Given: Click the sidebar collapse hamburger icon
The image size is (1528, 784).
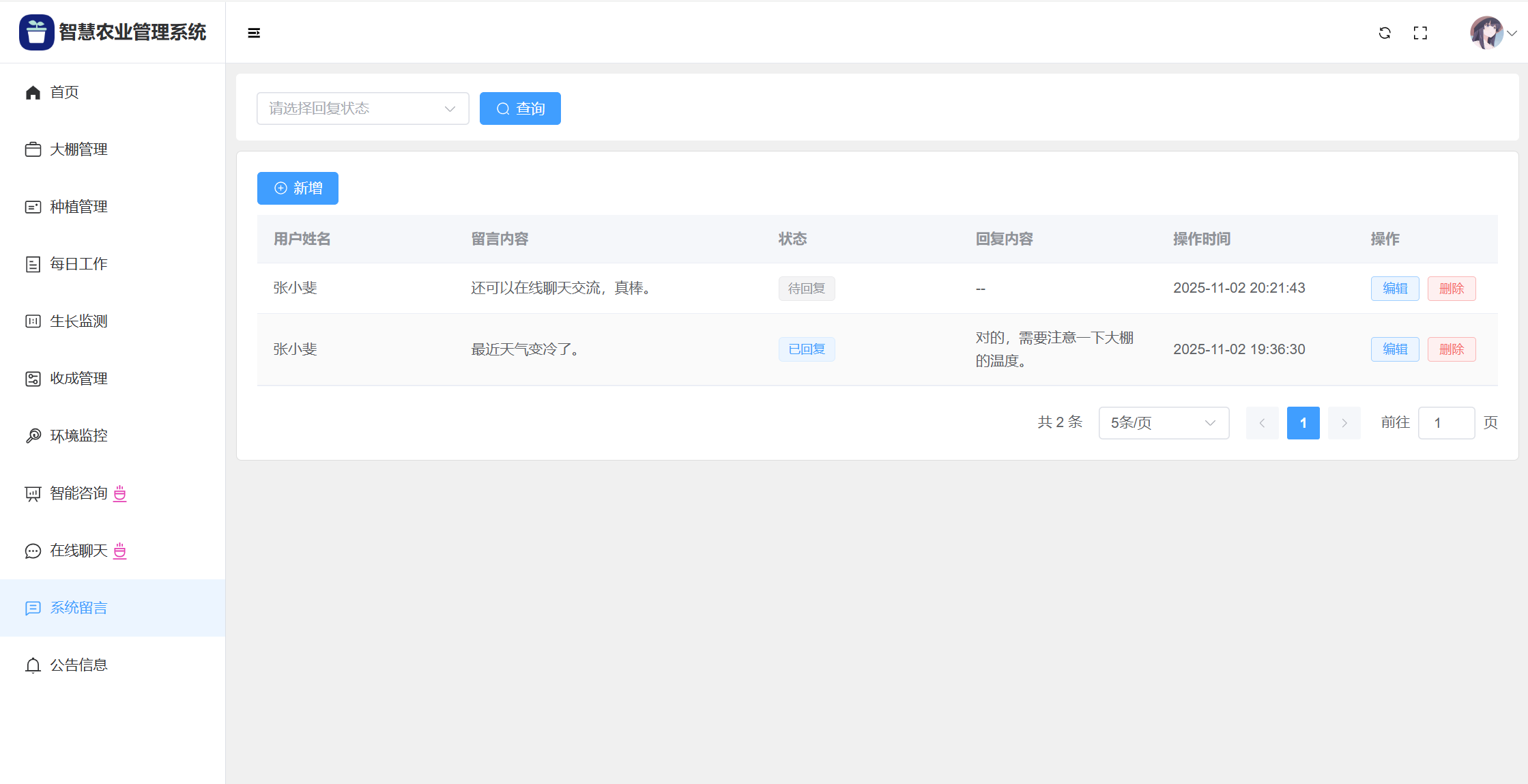Looking at the screenshot, I should [254, 33].
